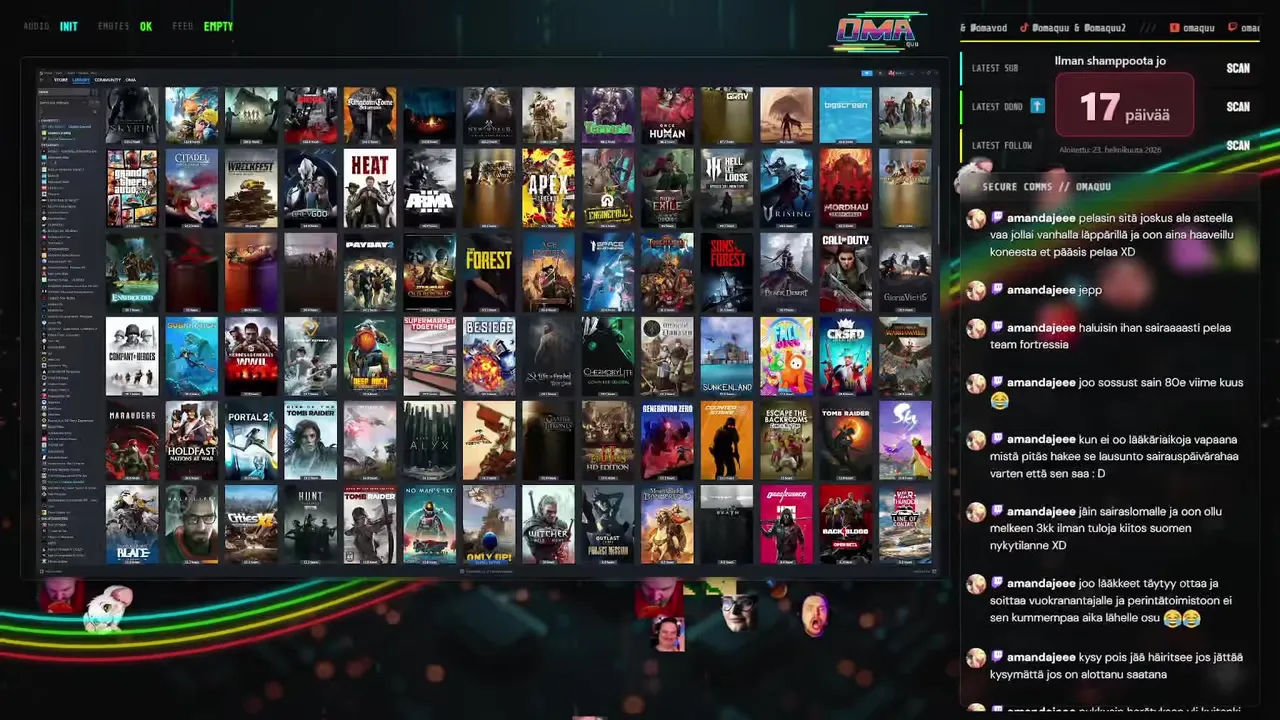This screenshot has height=720, width=1280.
Task: Open the Payday 2 cover
Action: [370, 272]
